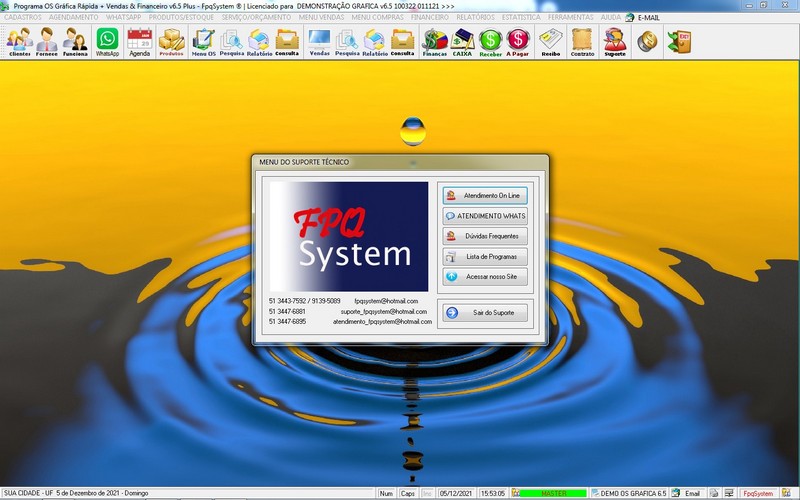
Task: Click the 05/12/2021 date in status bar
Action: [456, 493]
